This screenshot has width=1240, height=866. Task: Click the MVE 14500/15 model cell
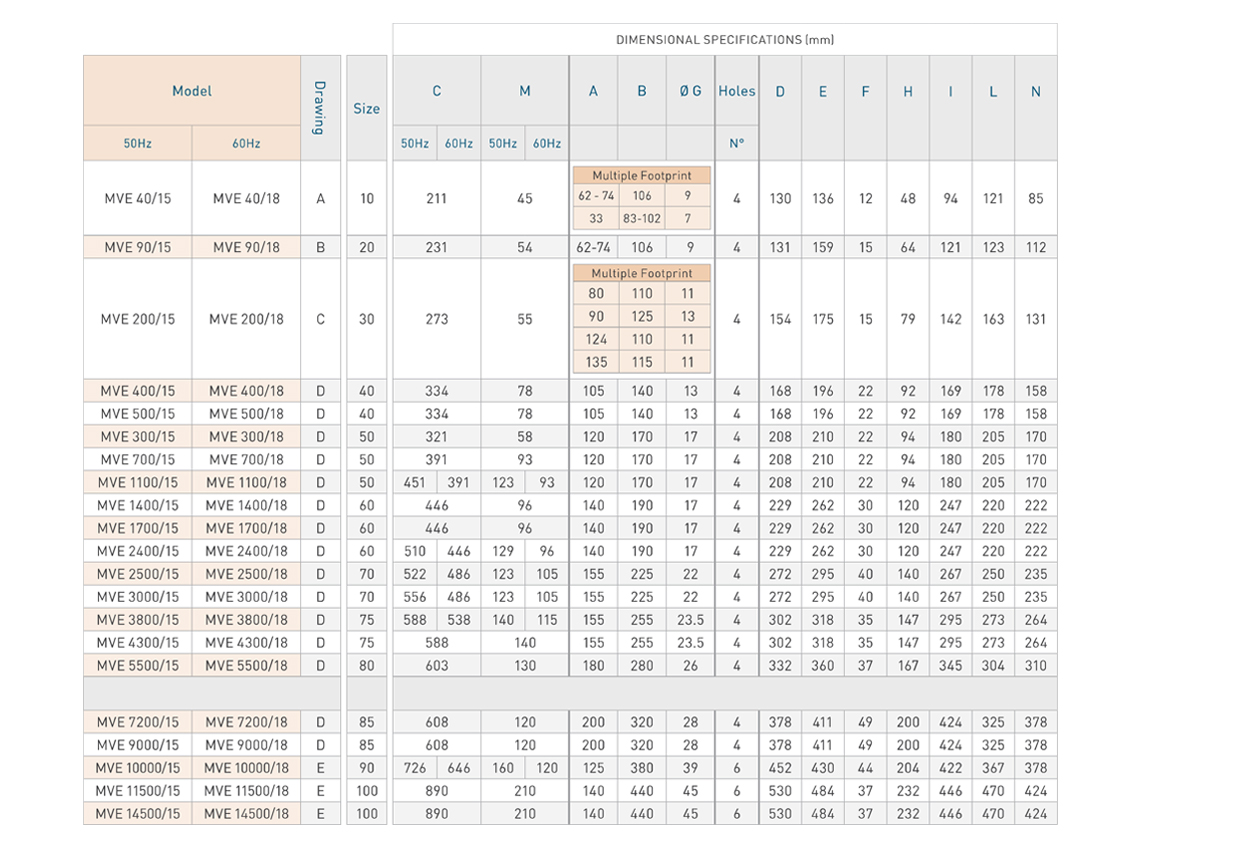point(138,814)
